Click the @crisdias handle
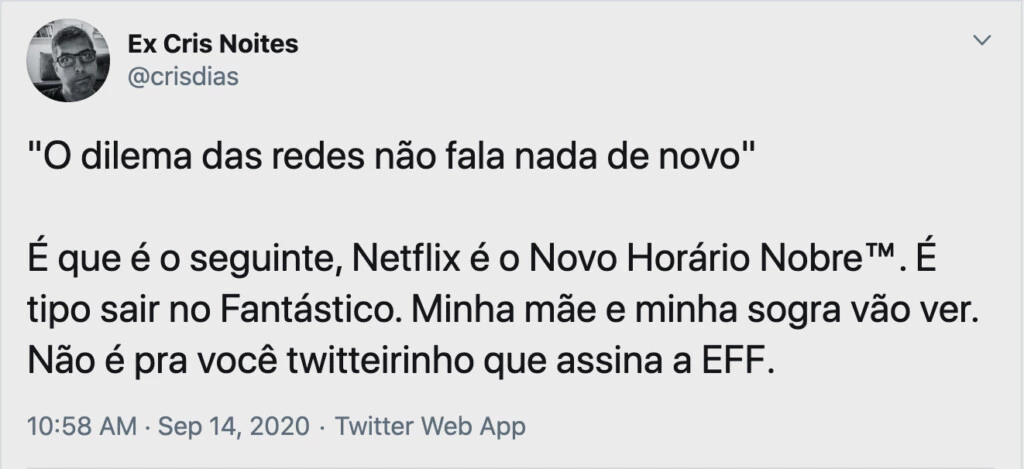The height and width of the screenshot is (469, 1024). [x=183, y=77]
